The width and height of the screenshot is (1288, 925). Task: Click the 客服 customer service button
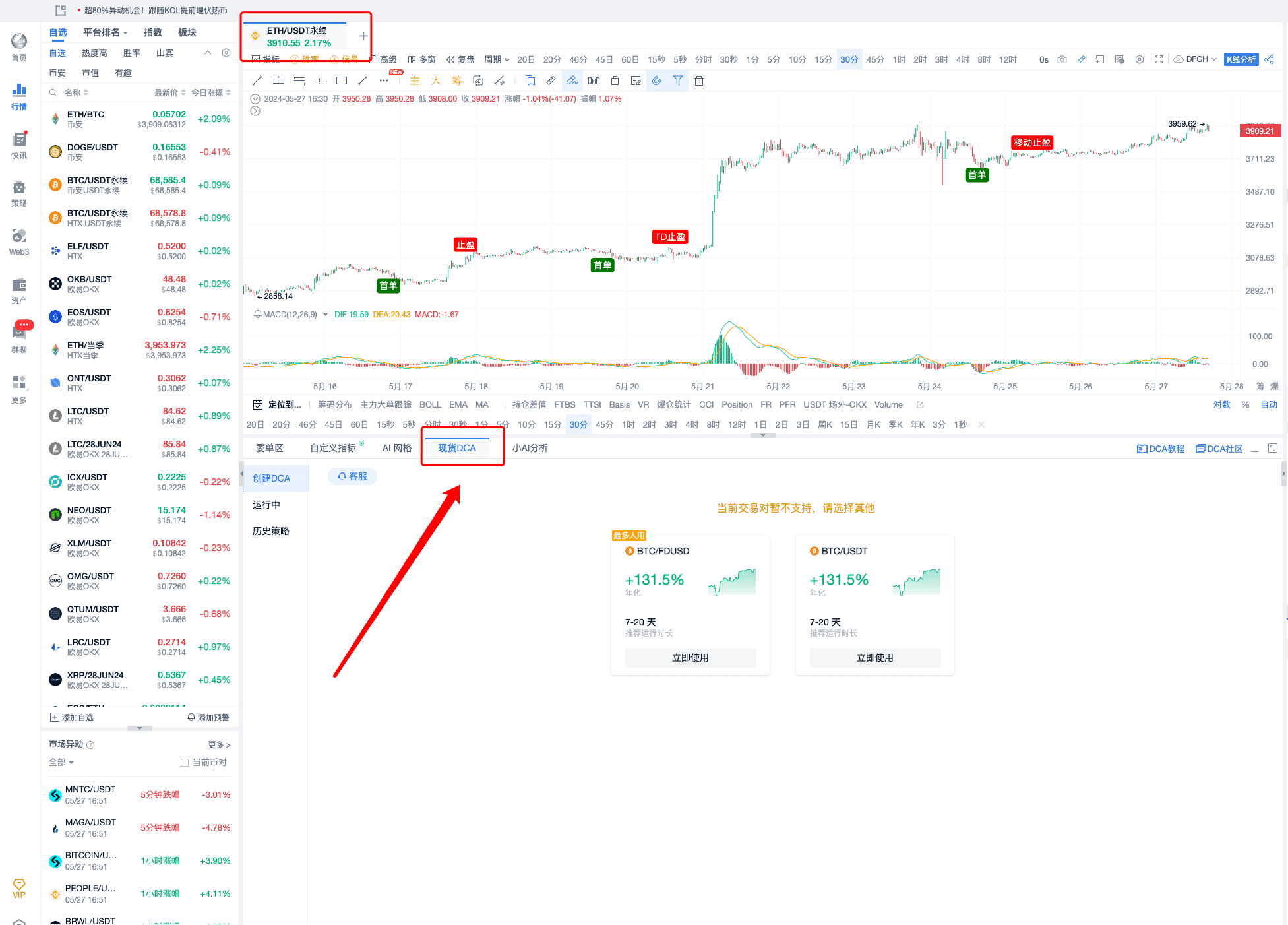[x=352, y=476]
